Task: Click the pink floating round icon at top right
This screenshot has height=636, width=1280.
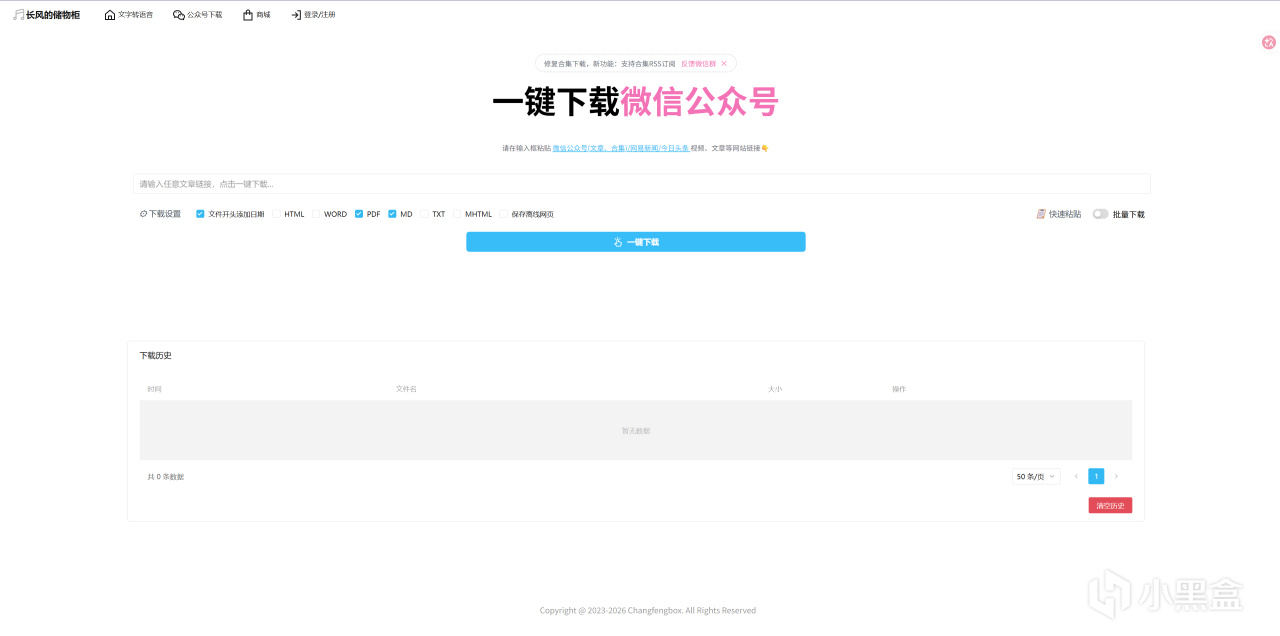Action: tap(1269, 42)
